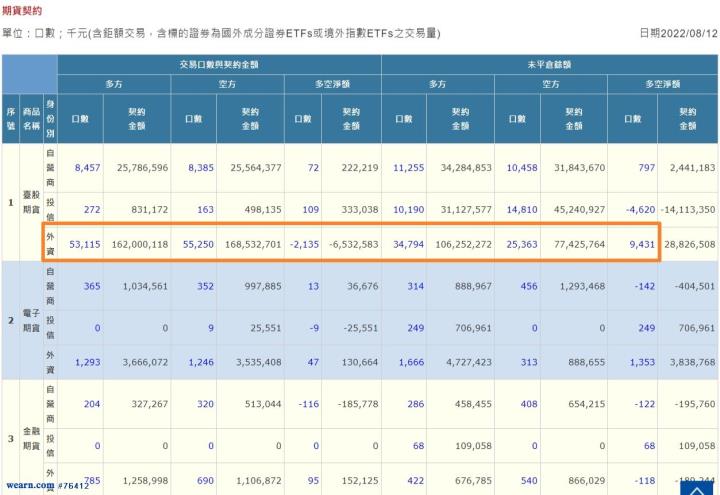Screen dimensions: 720x495
Task: Select the 電子期貨 product name cell
Action: [x=33, y=321]
